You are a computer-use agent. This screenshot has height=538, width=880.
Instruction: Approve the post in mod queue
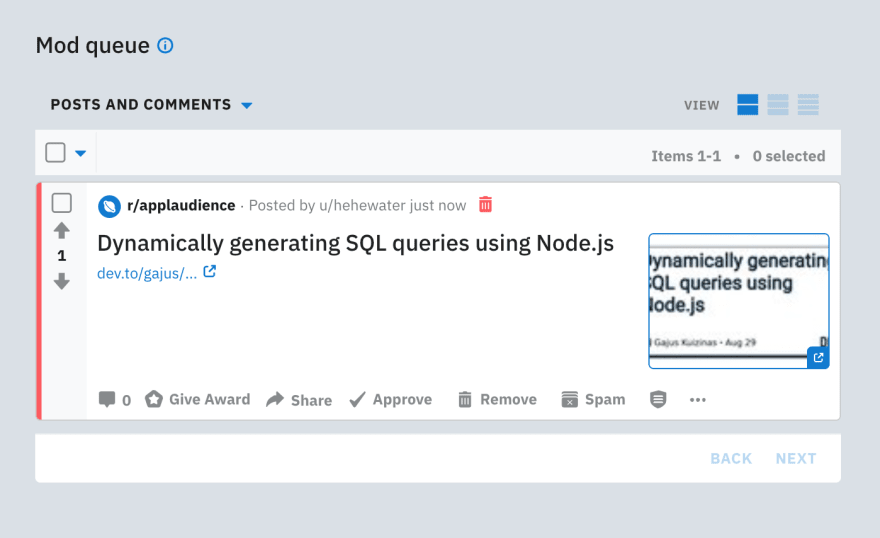click(x=391, y=399)
